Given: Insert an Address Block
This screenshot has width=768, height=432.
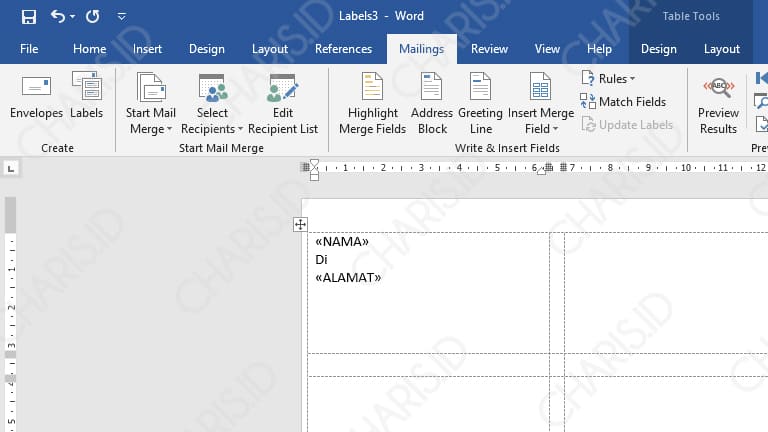Looking at the screenshot, I should pos(432,103).
